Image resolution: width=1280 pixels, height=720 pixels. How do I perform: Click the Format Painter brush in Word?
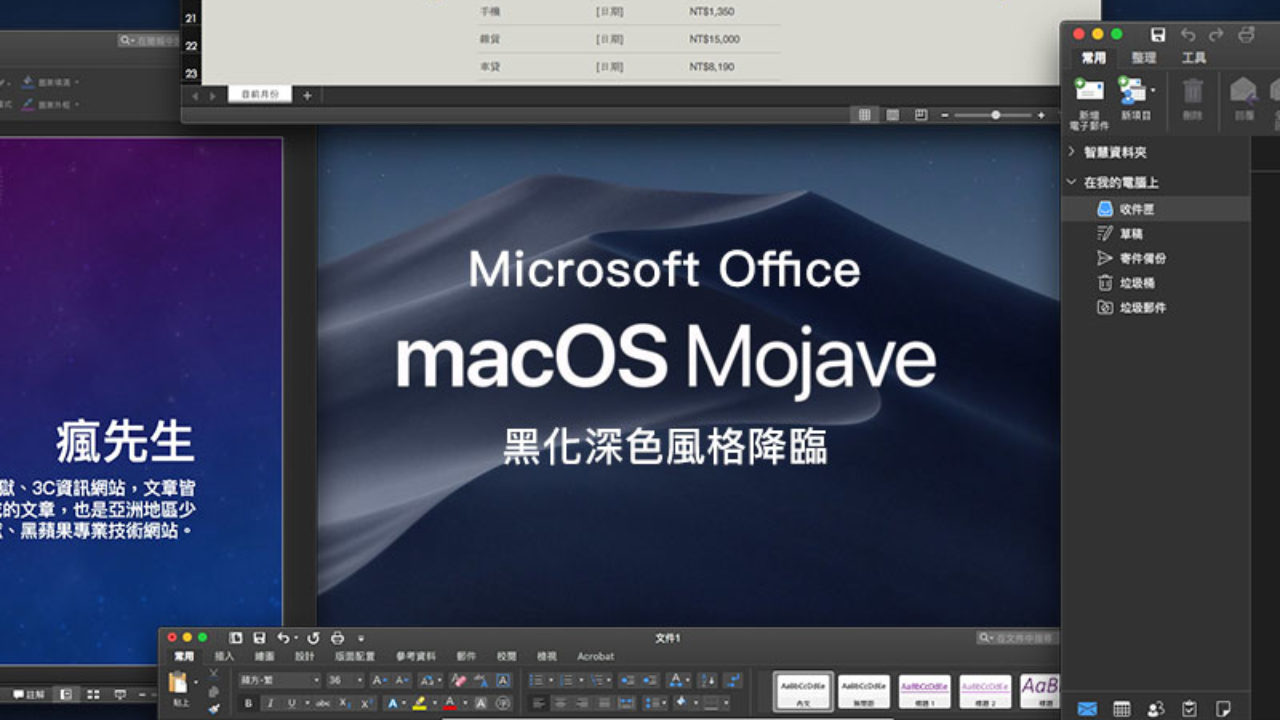point(214,709)
